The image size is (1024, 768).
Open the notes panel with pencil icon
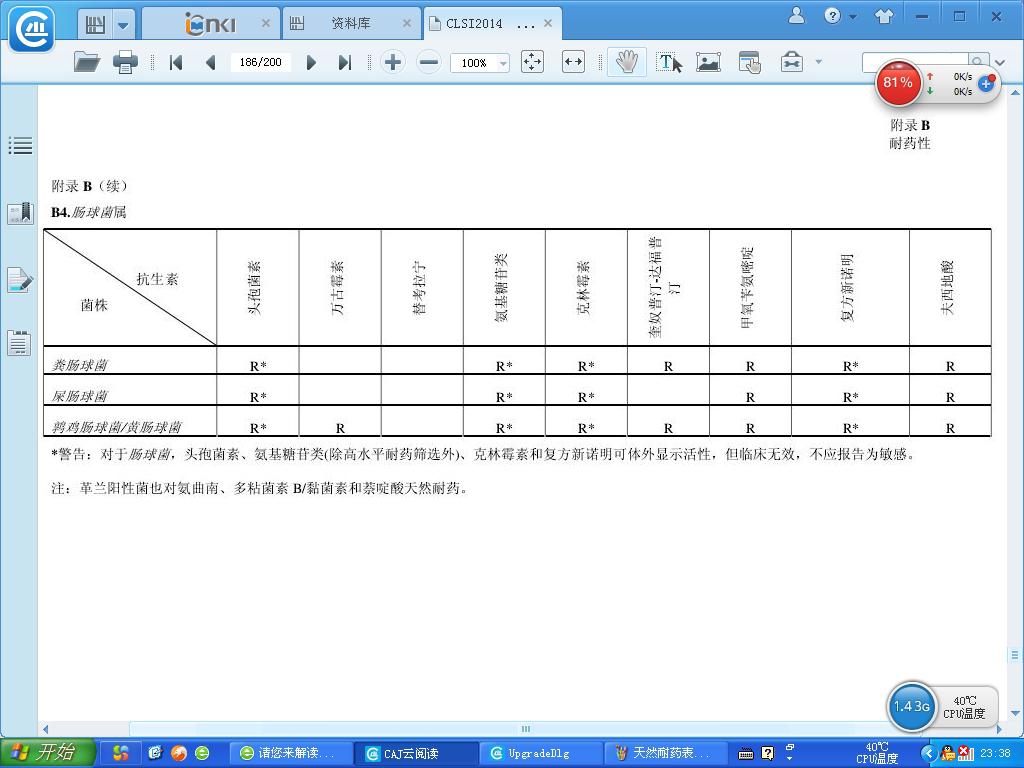[x=20, y=280]
